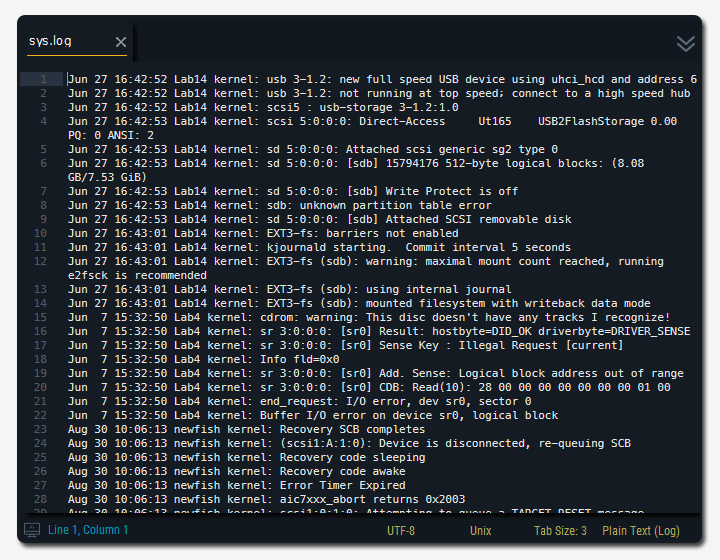This screenshot has height=560, width=720.
Task: Click Line 1, Column 1 status indicator
Action: tap(88, 530)
